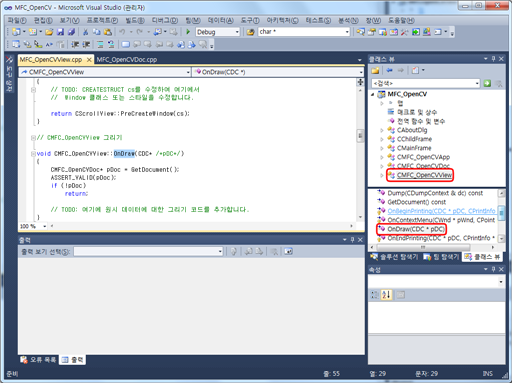Viewport: 512px width, 383px height.
Task: Open the OnDraw(CDC *) member dropdown
Action: tap(361, 72)
